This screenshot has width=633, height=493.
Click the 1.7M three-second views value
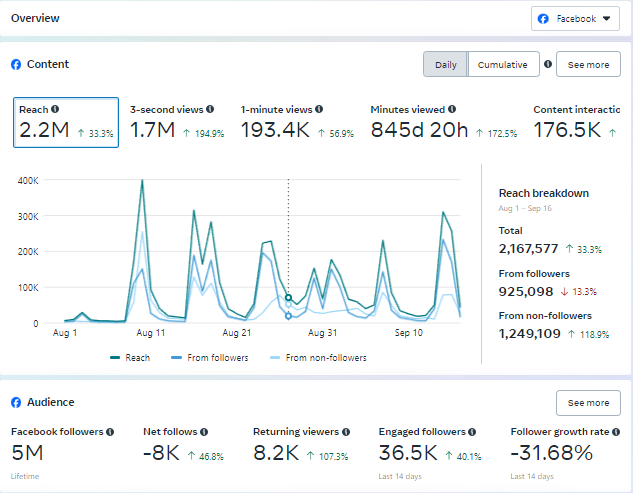tap(153, 130)
